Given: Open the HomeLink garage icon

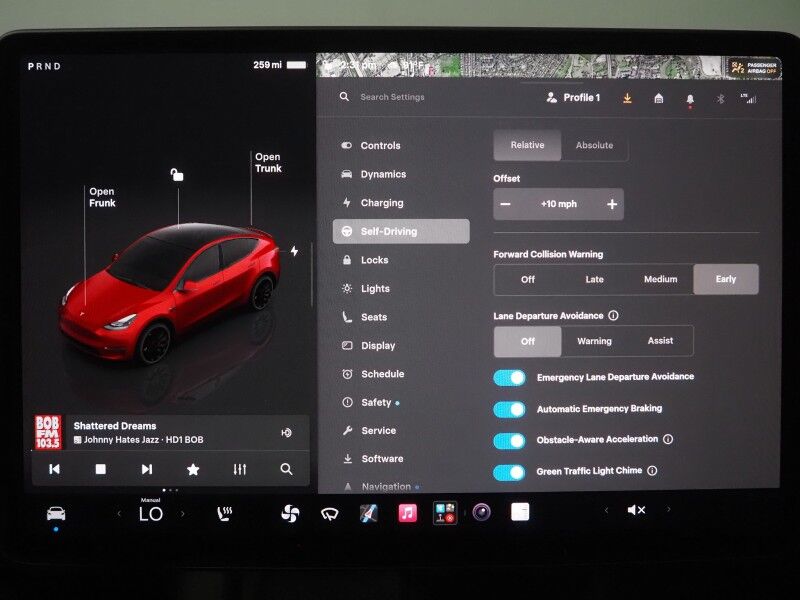Looking at the screenshot, I should tap(659, 98).
